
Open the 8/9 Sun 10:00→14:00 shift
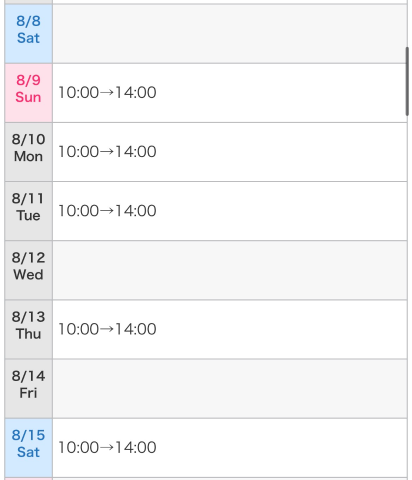point(107,93)
